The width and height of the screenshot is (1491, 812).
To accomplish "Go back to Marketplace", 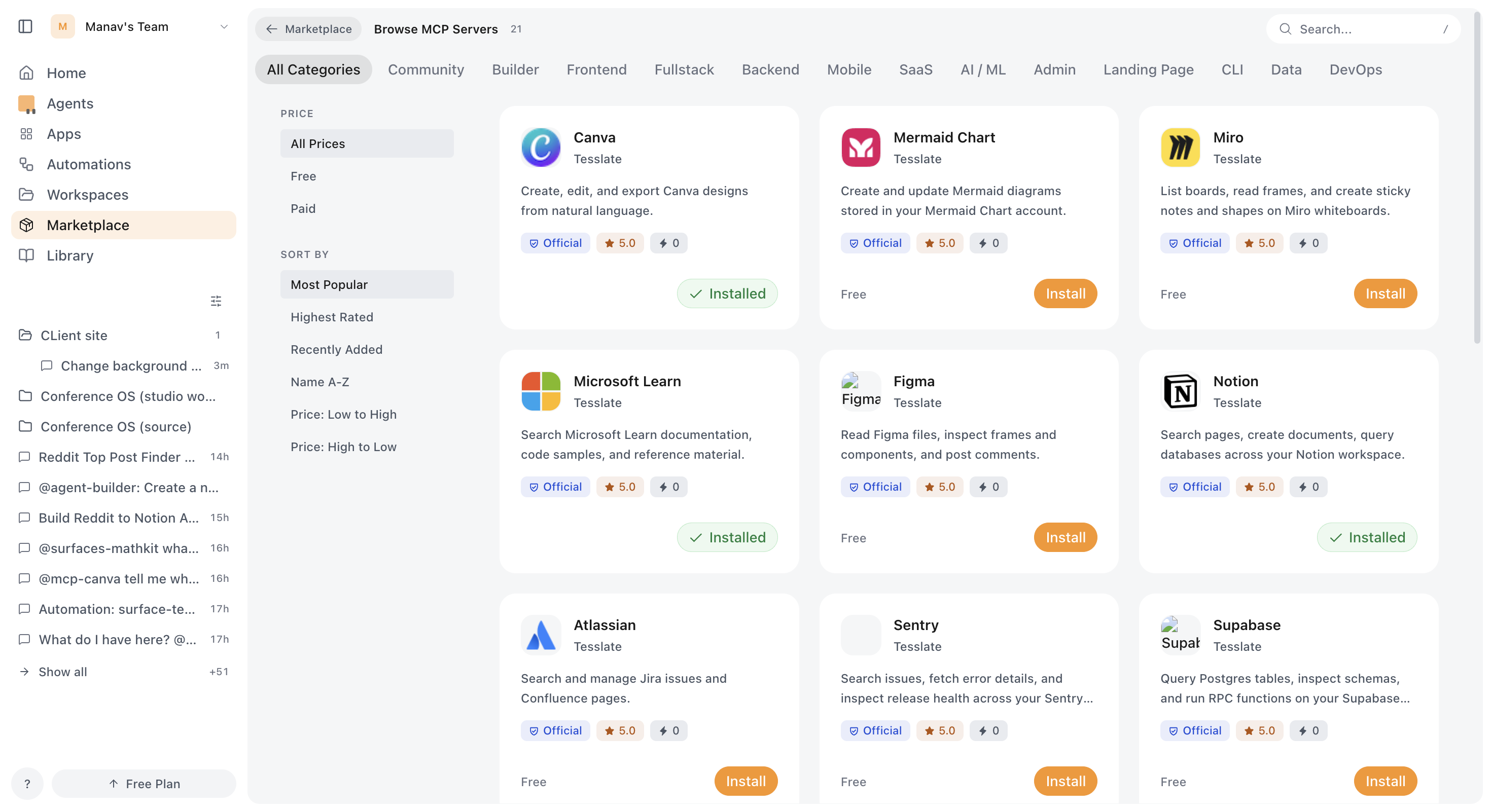I will [308, 29].
